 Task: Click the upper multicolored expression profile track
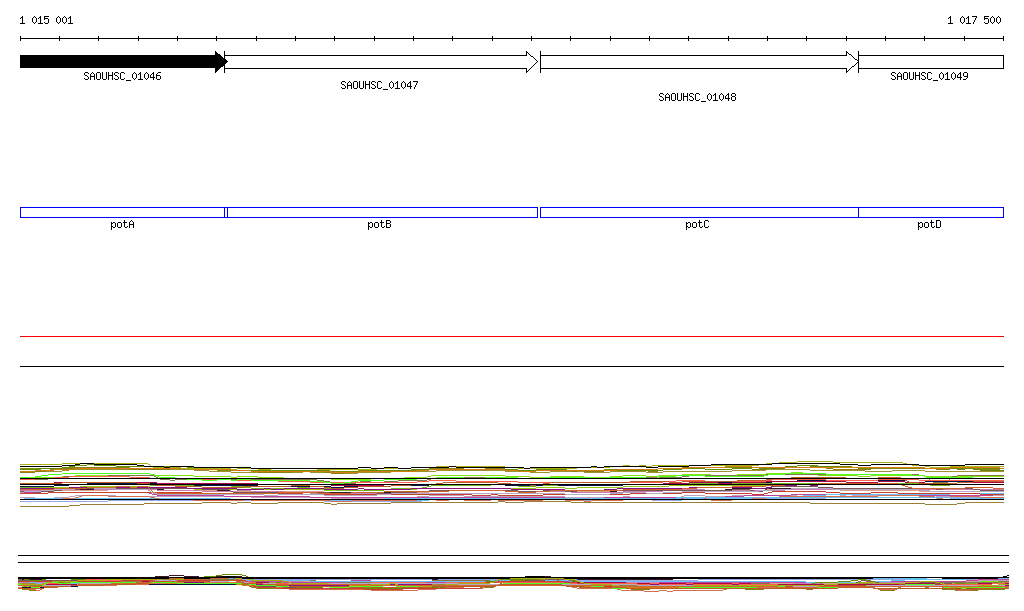pyautogui.click(x=512, y=484)
